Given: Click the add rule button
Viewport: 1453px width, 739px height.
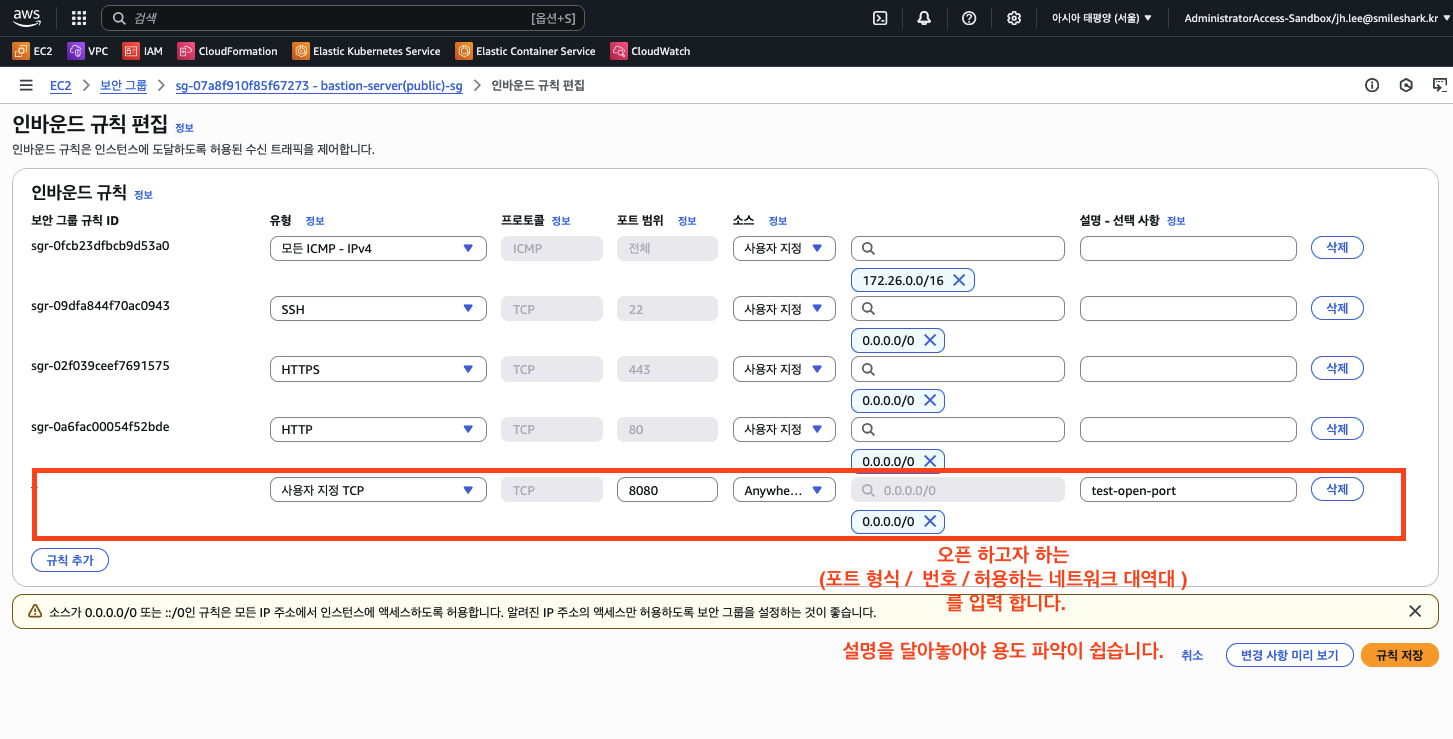Looking at the screenshot, I should pyautogui.click(x=70, y=560).
